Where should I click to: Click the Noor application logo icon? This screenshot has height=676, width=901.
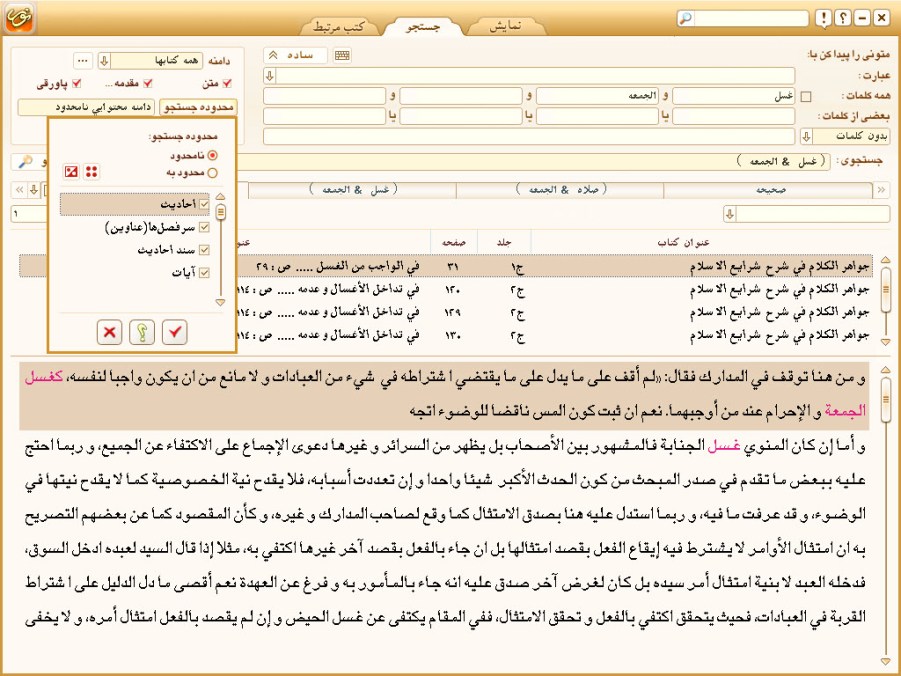20,17
